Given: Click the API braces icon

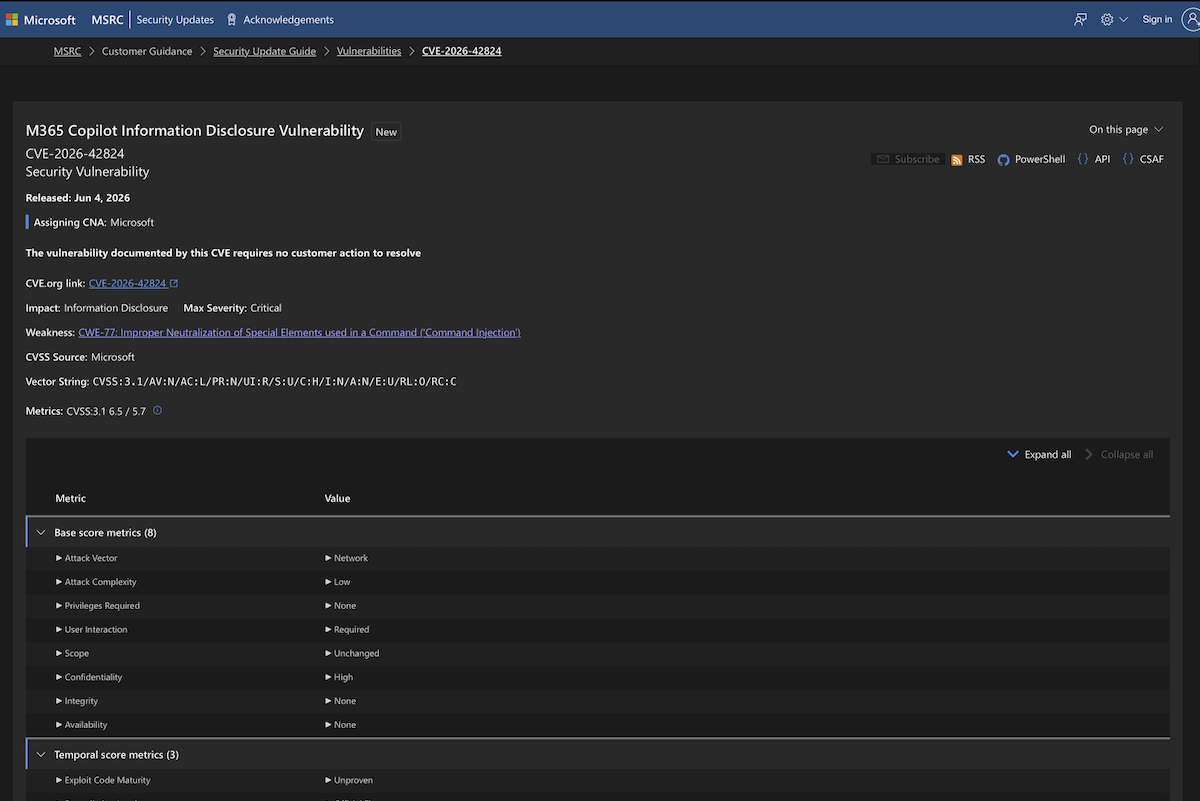Looking at the screenshot, I should click(x=1083, y=159).
